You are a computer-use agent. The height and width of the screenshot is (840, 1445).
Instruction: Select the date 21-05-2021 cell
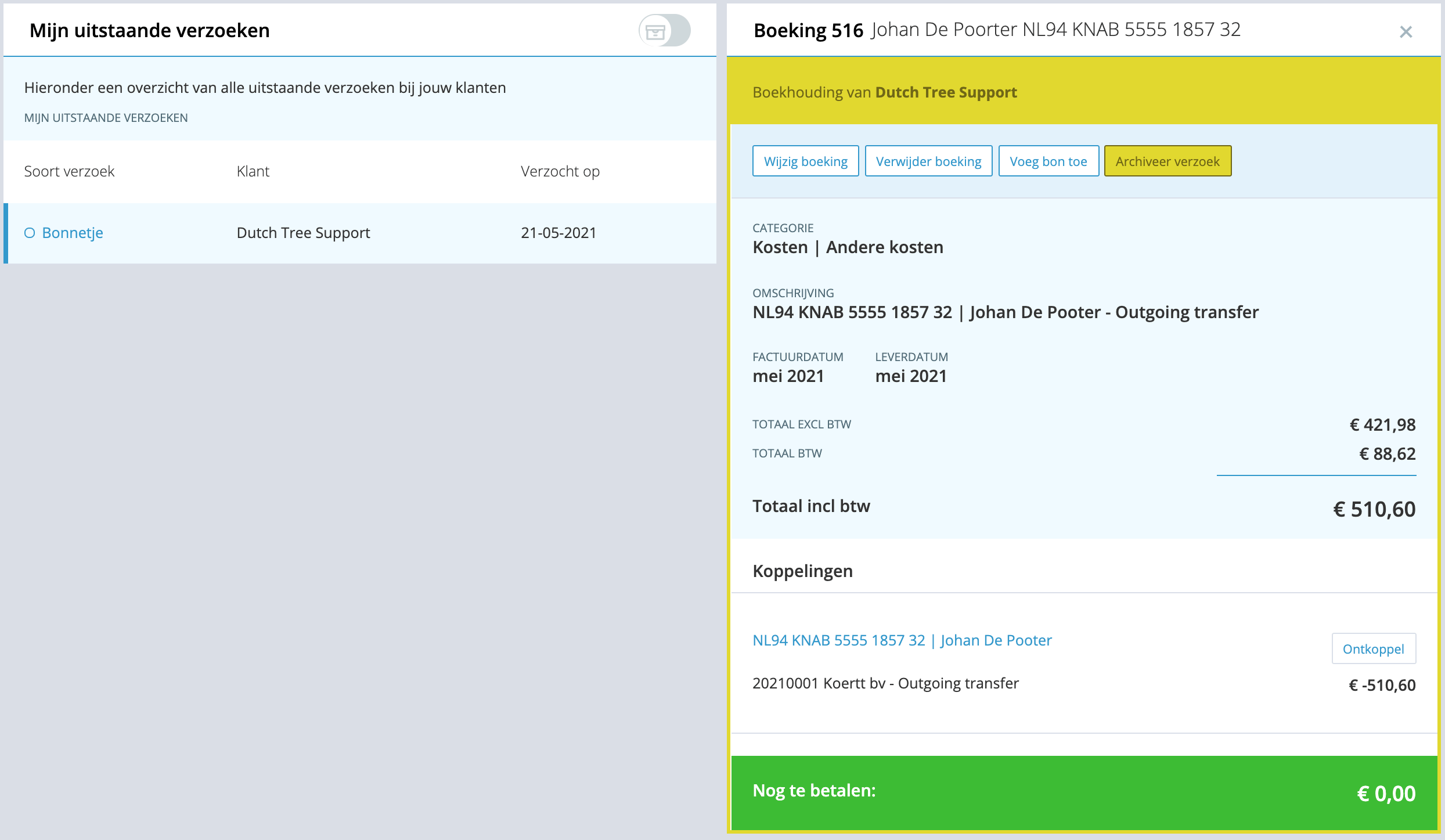pyautogui.click(x=558, y=233)
